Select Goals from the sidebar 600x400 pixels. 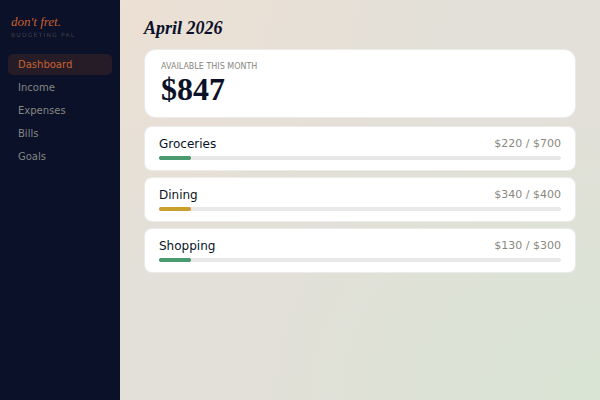click(32, 156)
